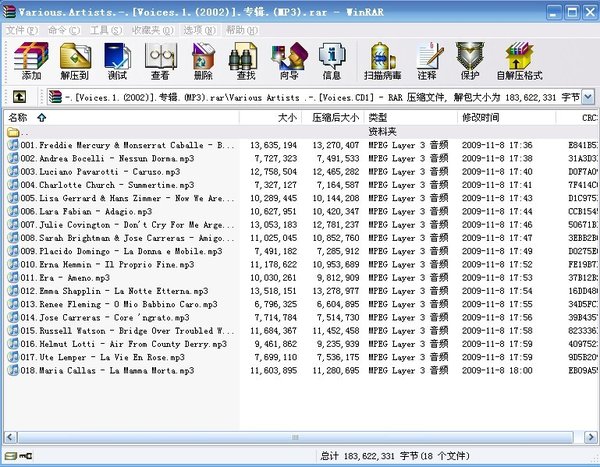The image size is (600, 467).
Task: Sort by the 压缩后大小 column header
Action: pos(333,118)
